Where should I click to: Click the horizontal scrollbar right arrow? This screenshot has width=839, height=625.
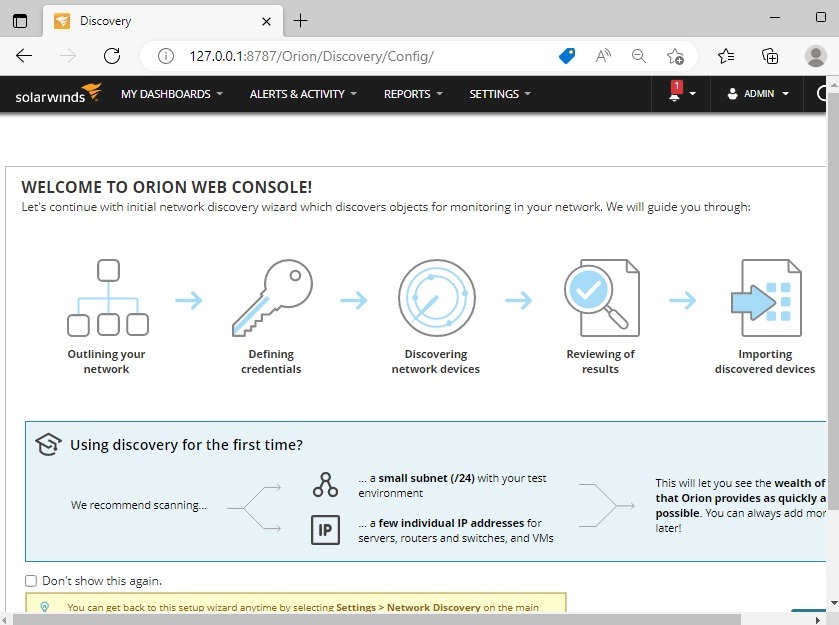pos(818,620)
